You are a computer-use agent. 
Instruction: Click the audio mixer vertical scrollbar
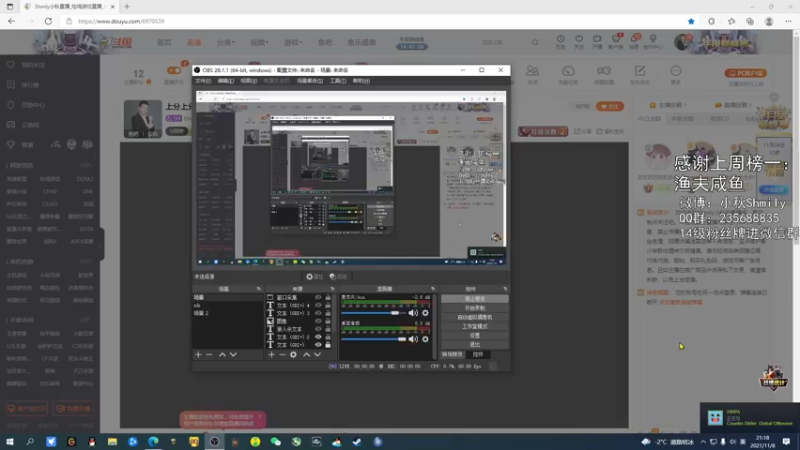(x=435, y=327)
